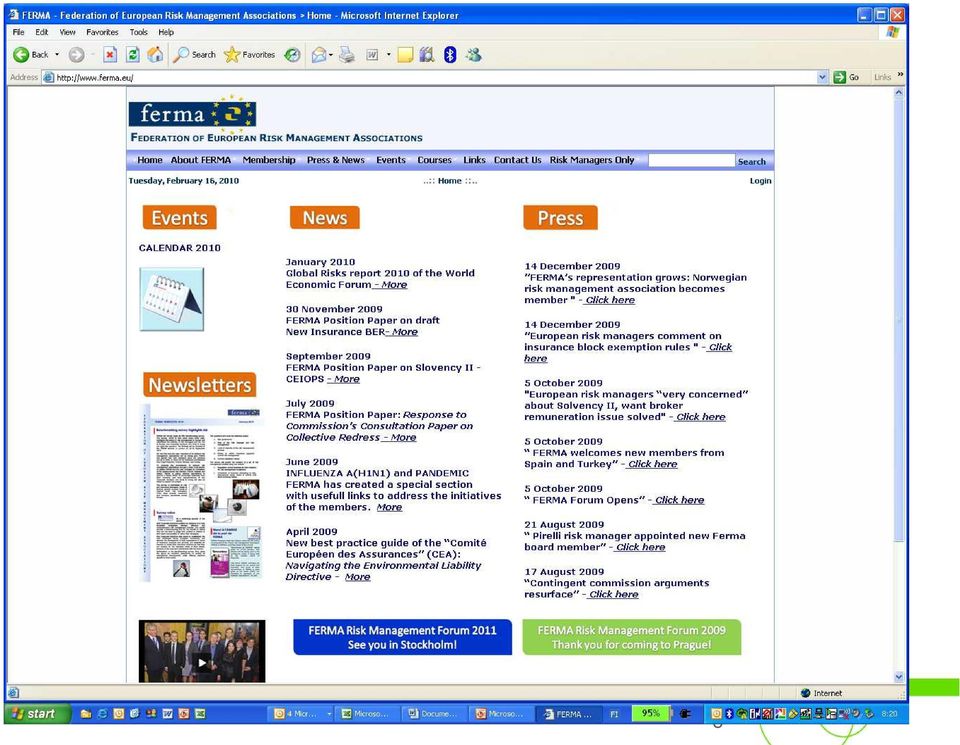The width and height of the screenshot is (960, 745).
Task: Refresh the page using the green arrows icon
Action: pyautogui.click(x=133, y=55)
